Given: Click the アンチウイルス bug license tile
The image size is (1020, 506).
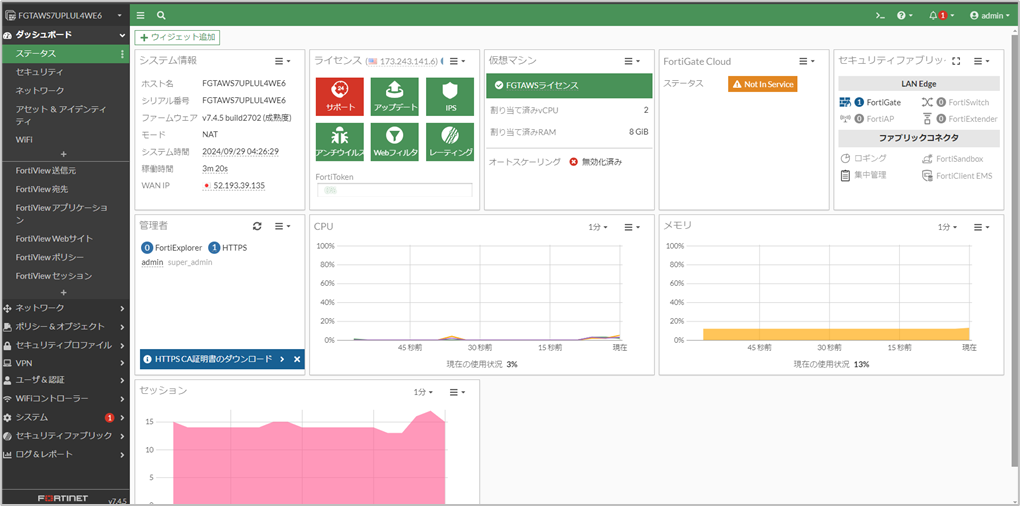Looking at the screenshot, I should coord(340,142).
